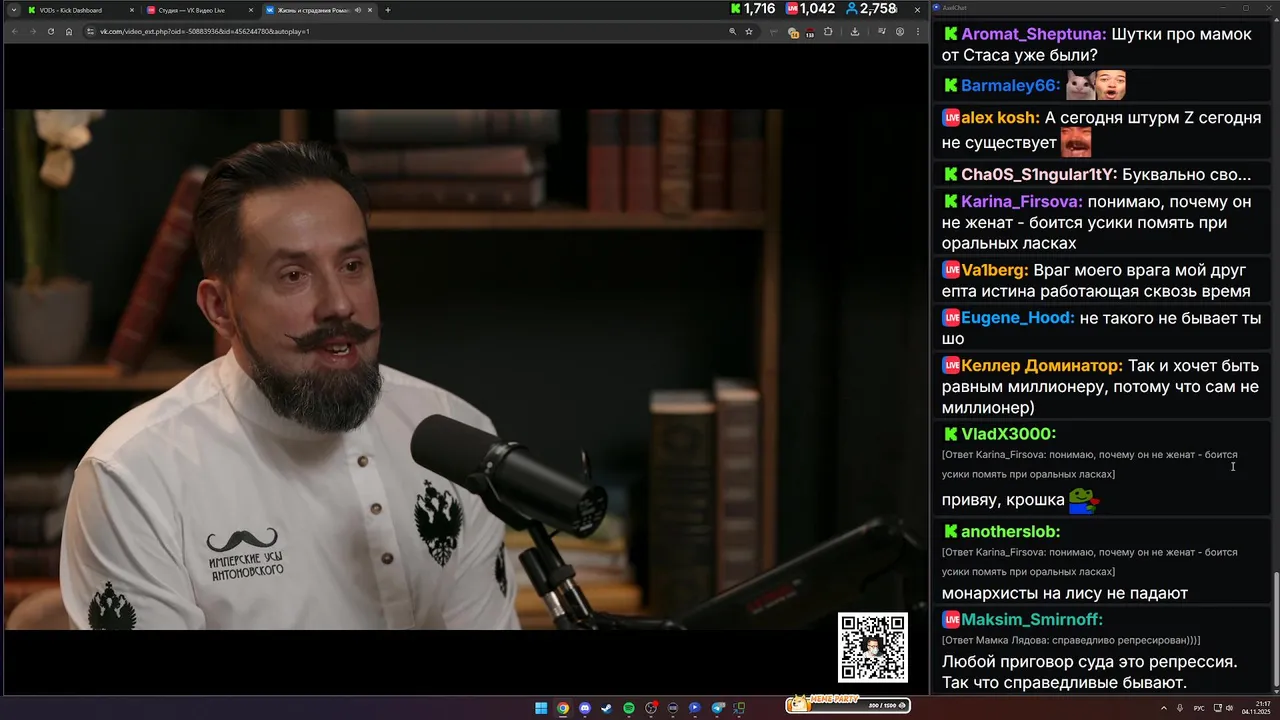Click the total viewers count 2,758

click(871, 8)
